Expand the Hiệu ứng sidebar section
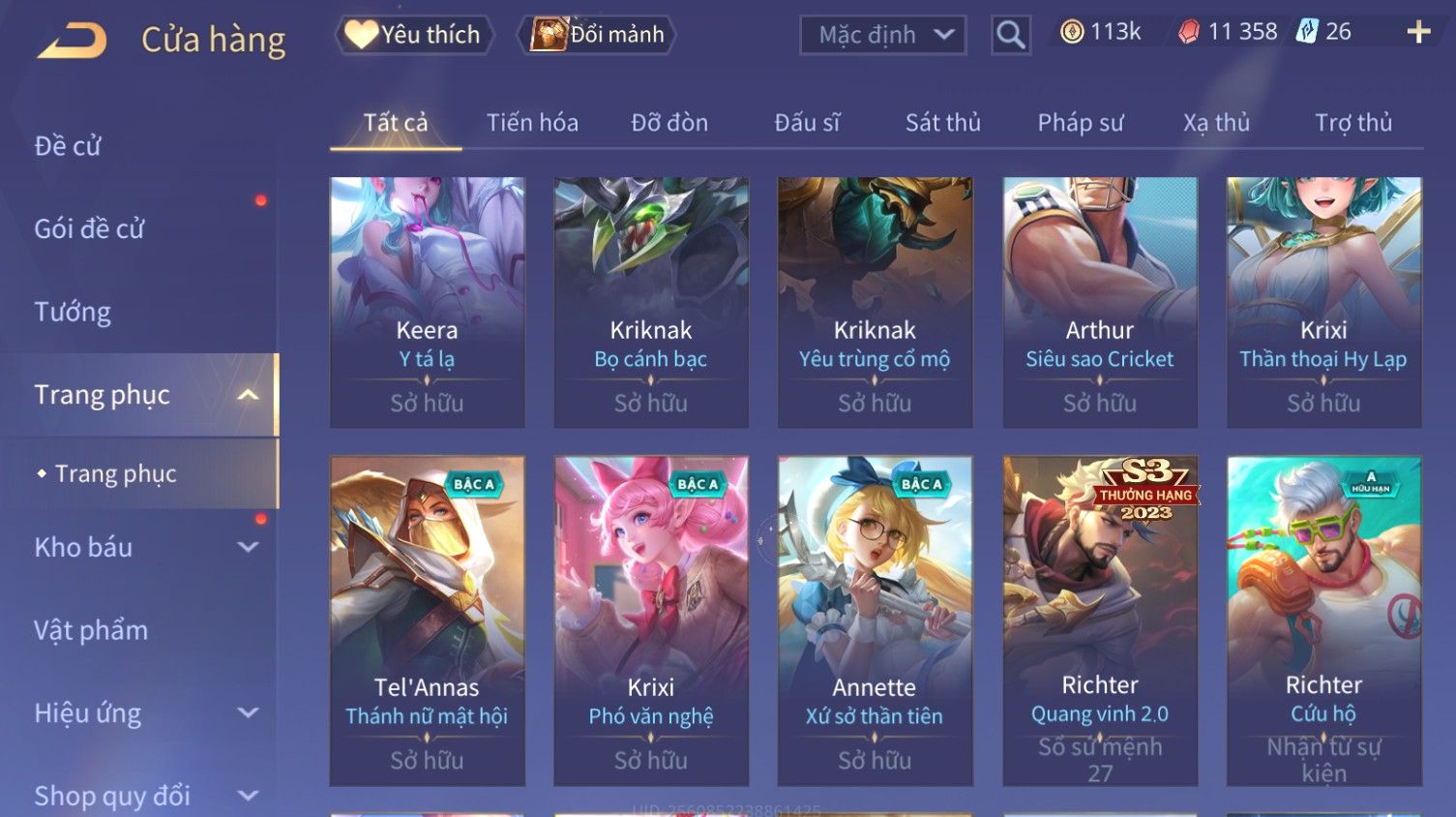This screenshot has width=1456, height=817. coord(249,713)
